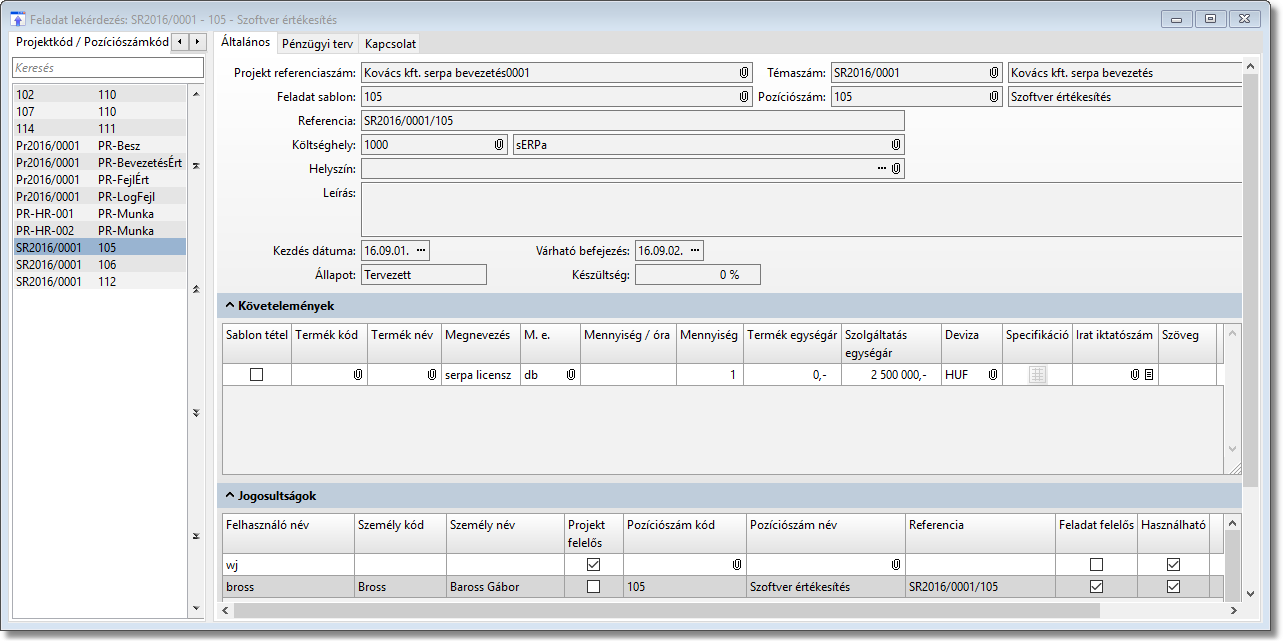Open Specifikáció grid icon in requirements row
The image size is (1283, 643).
tap(1038, 375)
